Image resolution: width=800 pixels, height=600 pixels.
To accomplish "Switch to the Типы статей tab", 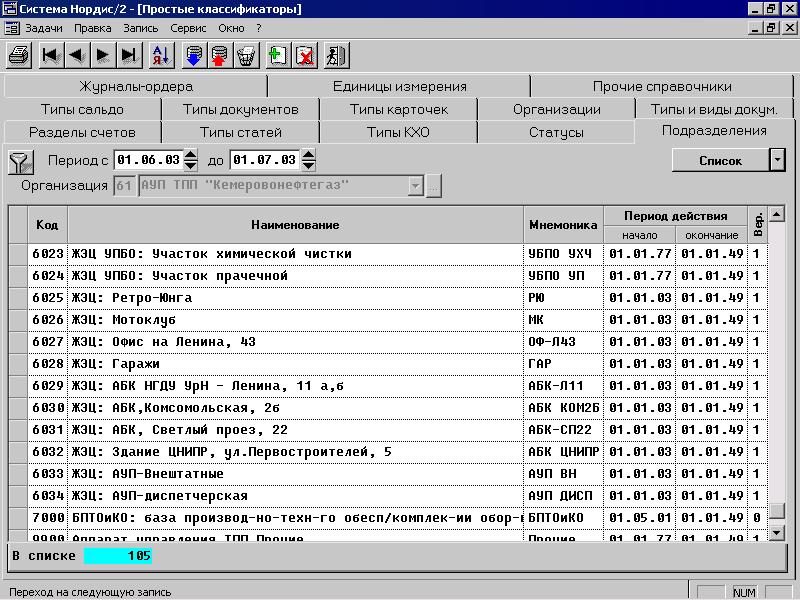I will [x=240, y=132].
